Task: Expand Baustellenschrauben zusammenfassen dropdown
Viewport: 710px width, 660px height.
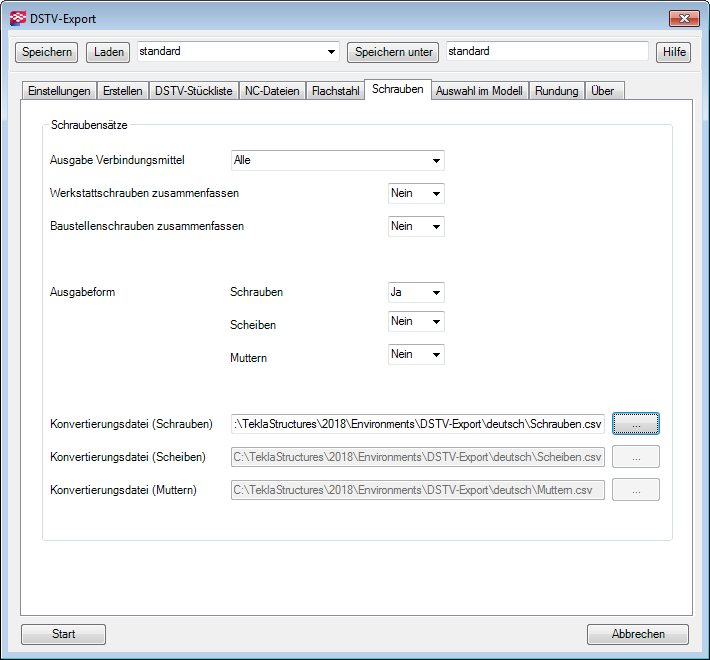Action: (x=416, y=226)
